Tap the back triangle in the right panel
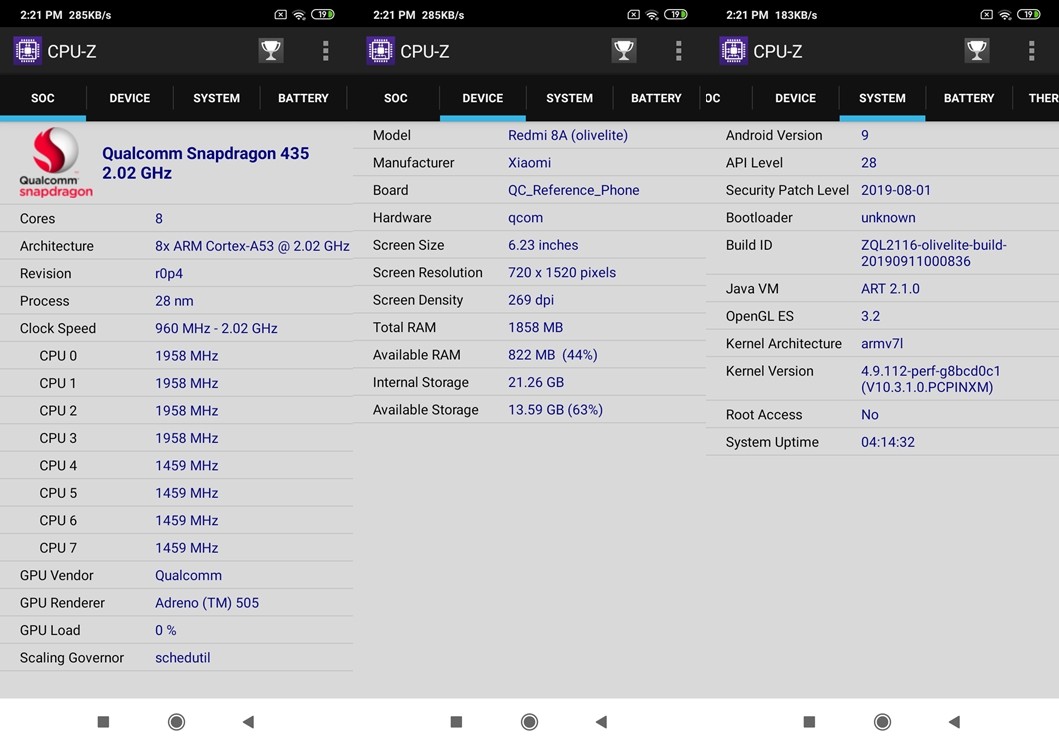This screenshot has width=1059, height=745. [x=954, y=722]
